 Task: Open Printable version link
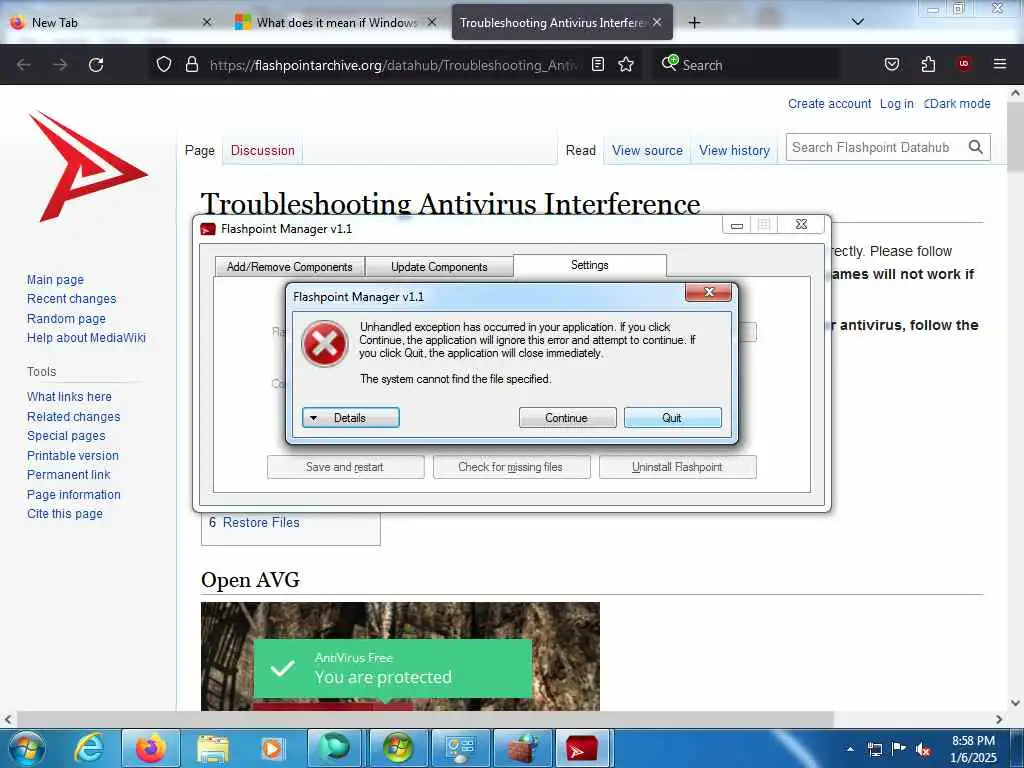[x=72, y=456]
